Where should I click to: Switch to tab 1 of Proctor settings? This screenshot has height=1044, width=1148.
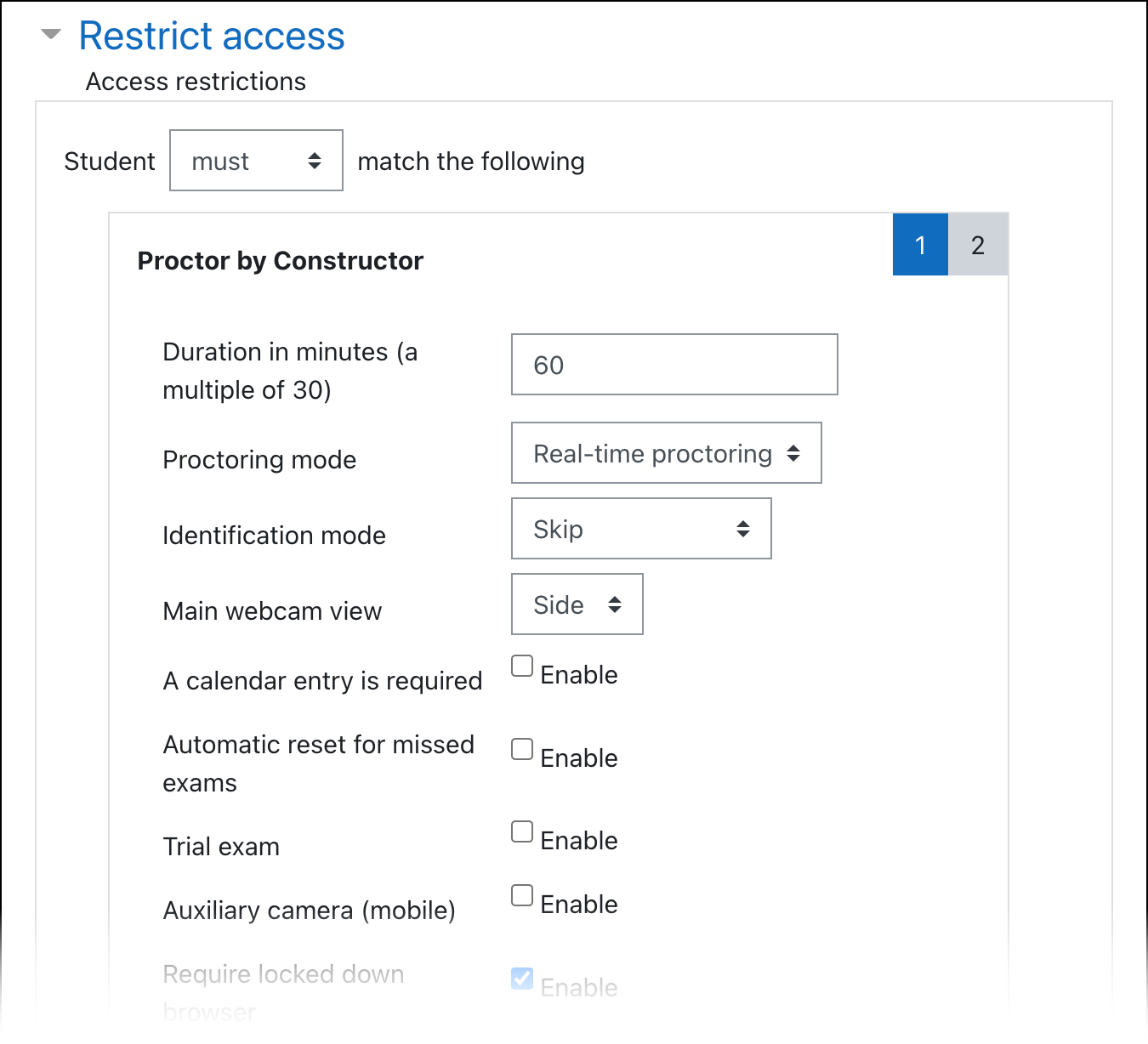(x=920, y=245)
